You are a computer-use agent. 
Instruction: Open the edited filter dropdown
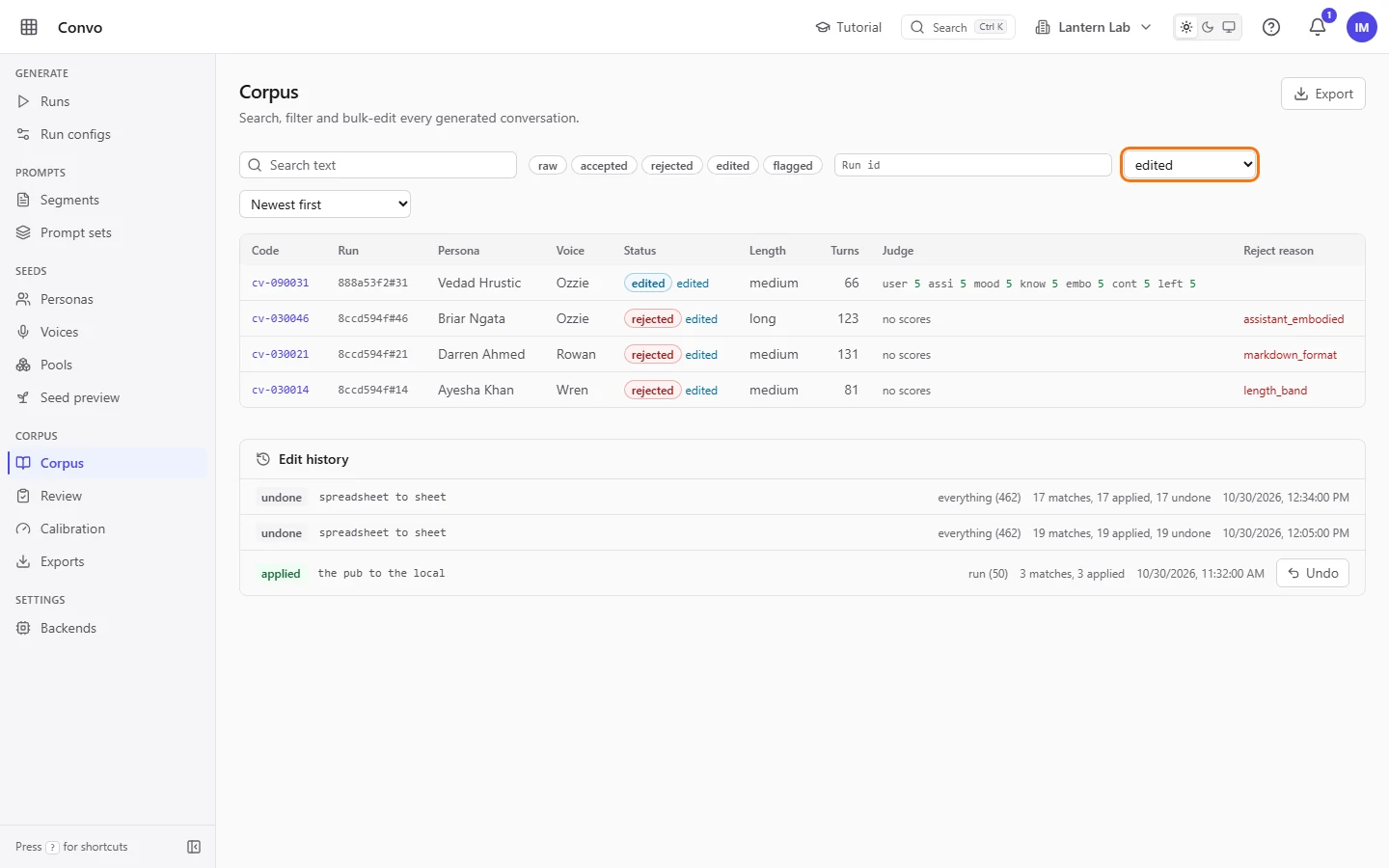click(1189, 165)
